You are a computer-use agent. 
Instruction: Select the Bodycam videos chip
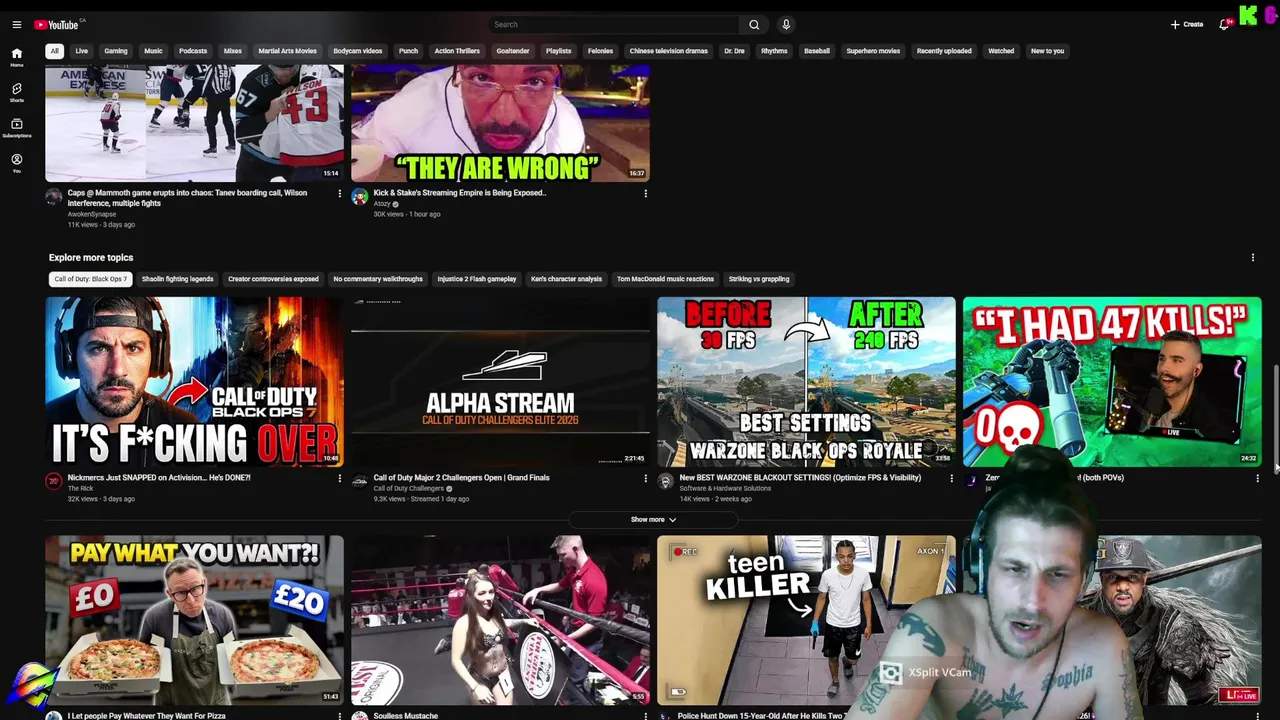tap(358, 51)
